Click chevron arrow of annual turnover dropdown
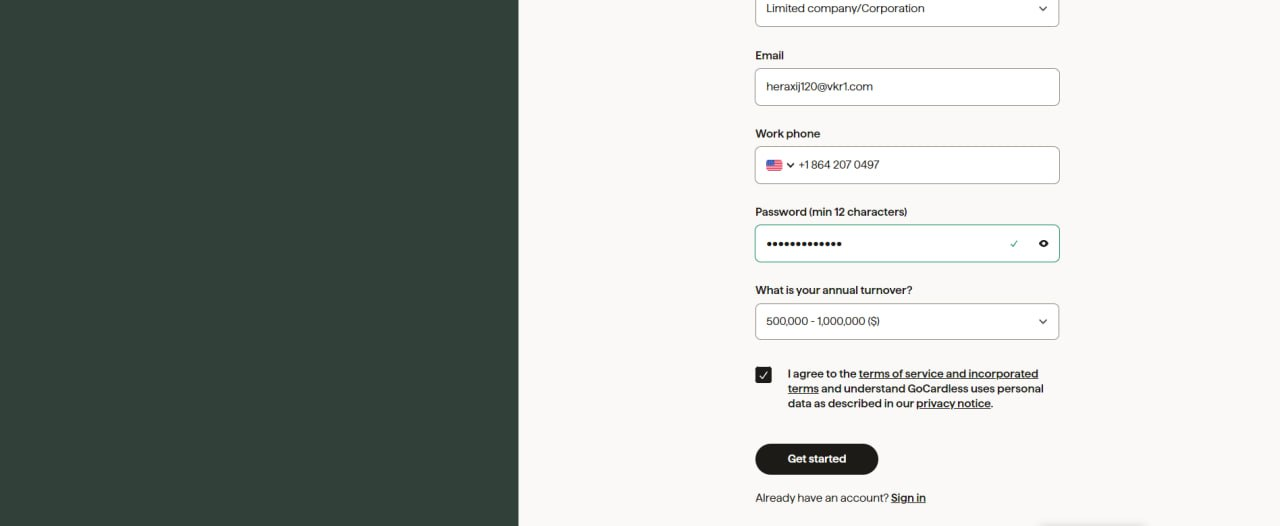1280x526 pixels. [x=1043, y=322]
